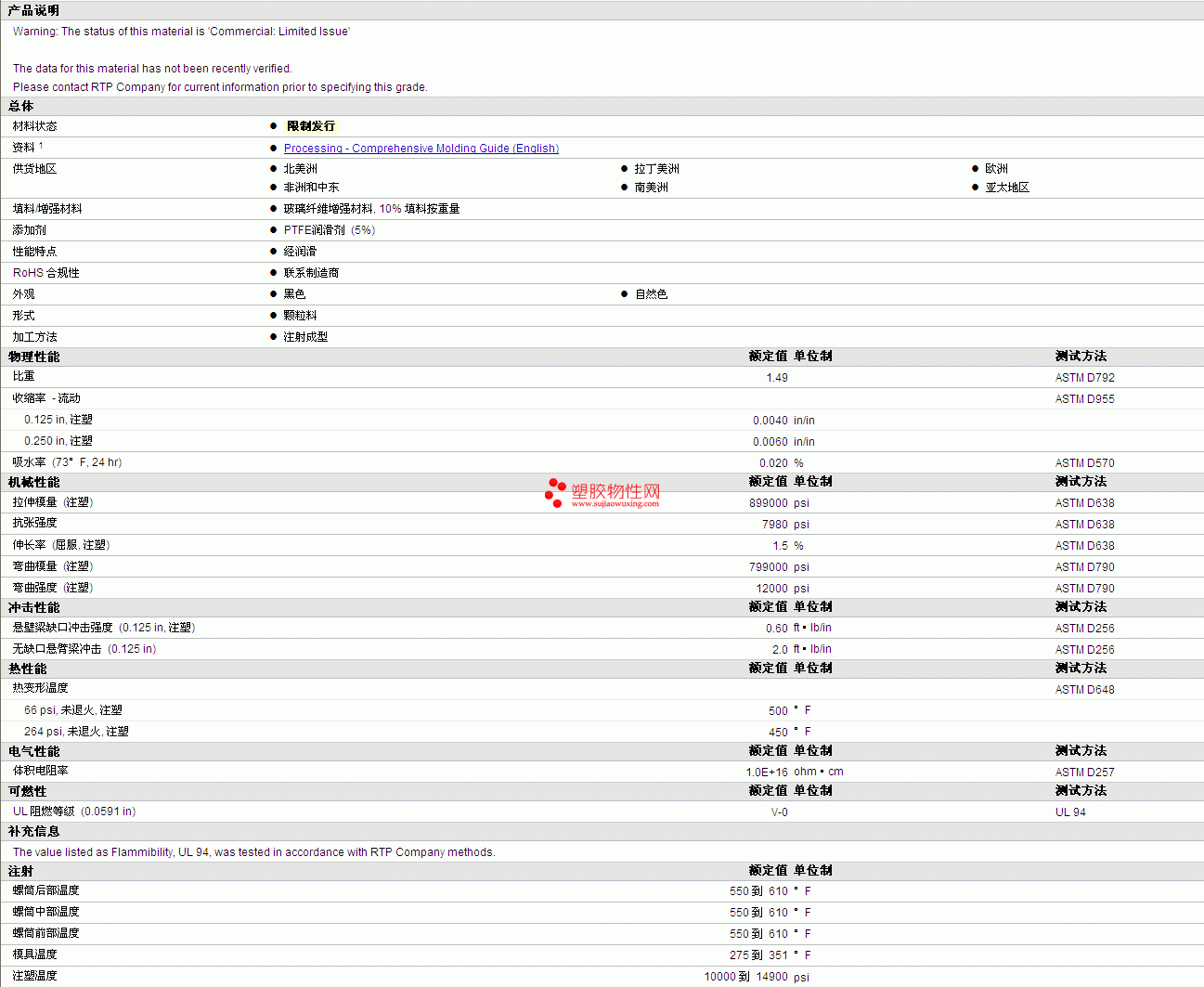Image resolution: width=1204 pixels, height=987 pixels.
Task: Click the 非洲和中东 region entry
Action: [x=312, y=188]
